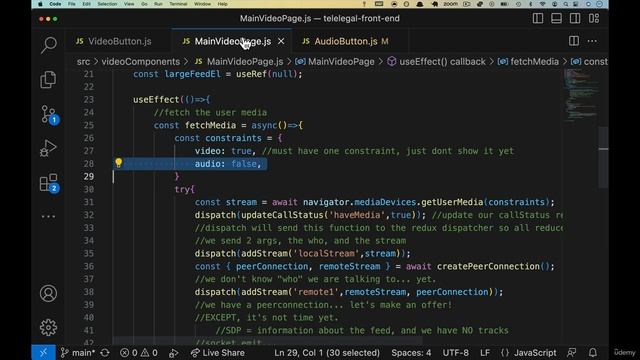Toggle secondary sidebar layout button
Image resolution: width=640 pixels, height=360 pixels.
coord(575,18)
